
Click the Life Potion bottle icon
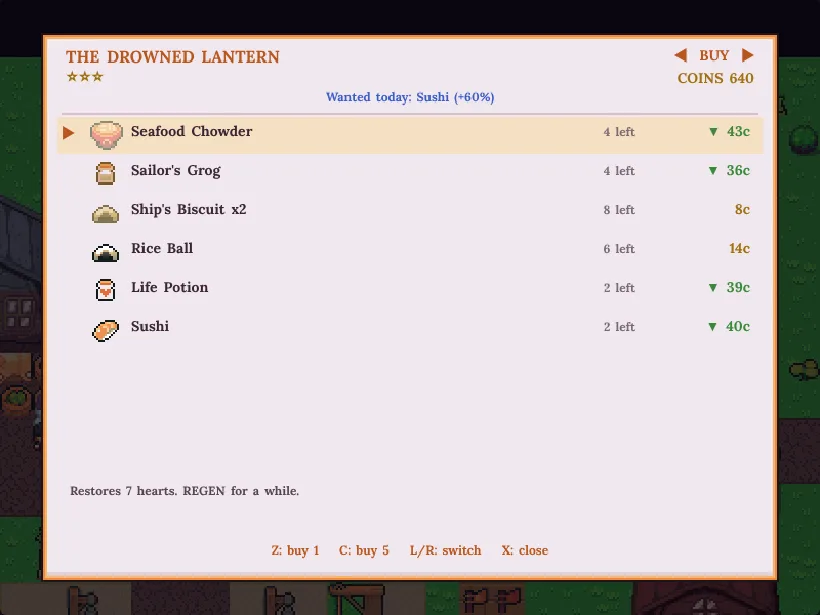tap(105, 290)
